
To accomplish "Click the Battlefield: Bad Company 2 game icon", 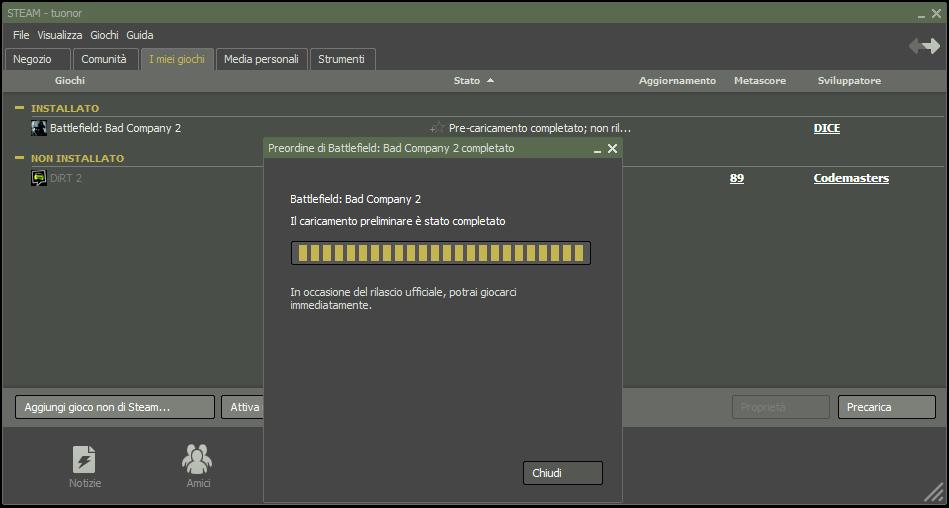I will pyautogui.click(x=39, y=128).
